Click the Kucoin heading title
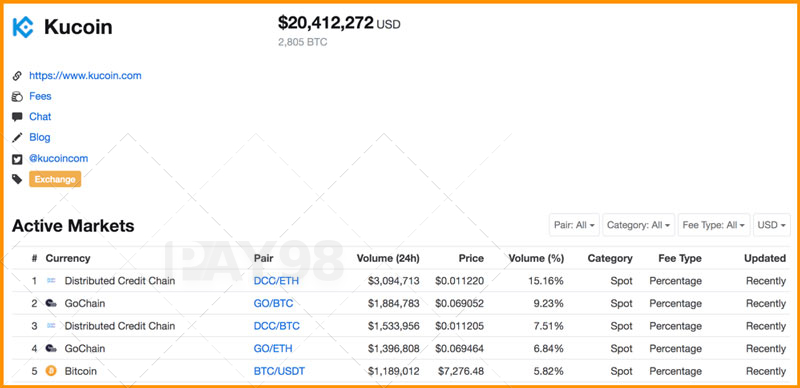 tap(78, 27)
